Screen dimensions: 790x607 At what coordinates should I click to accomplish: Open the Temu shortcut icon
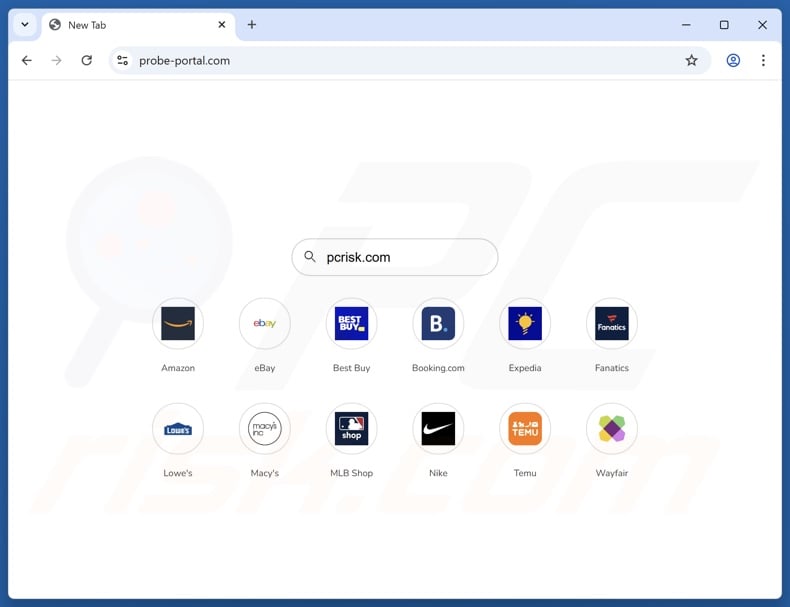coord(525,429)
